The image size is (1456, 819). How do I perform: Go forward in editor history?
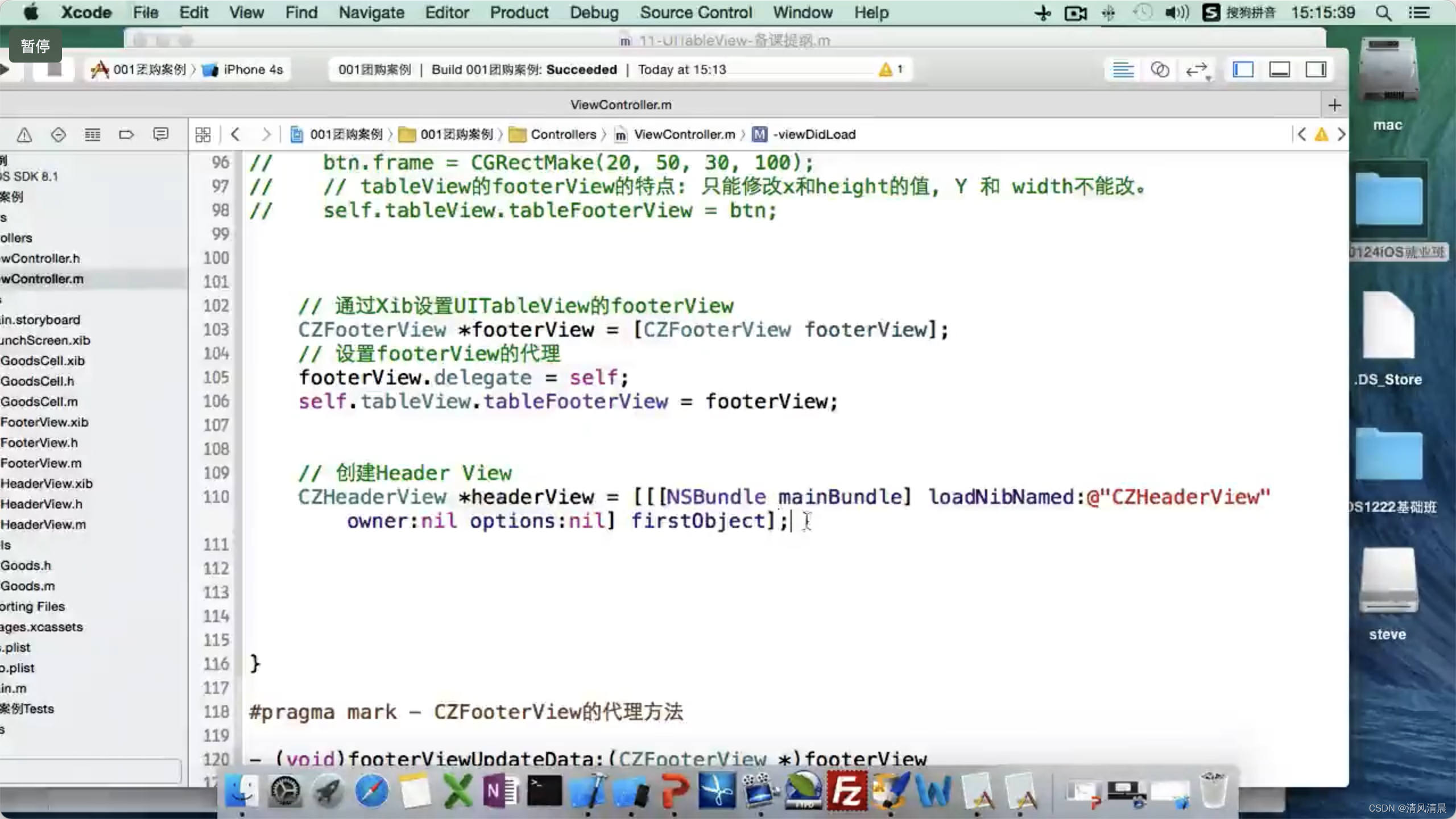click(266, 135)
